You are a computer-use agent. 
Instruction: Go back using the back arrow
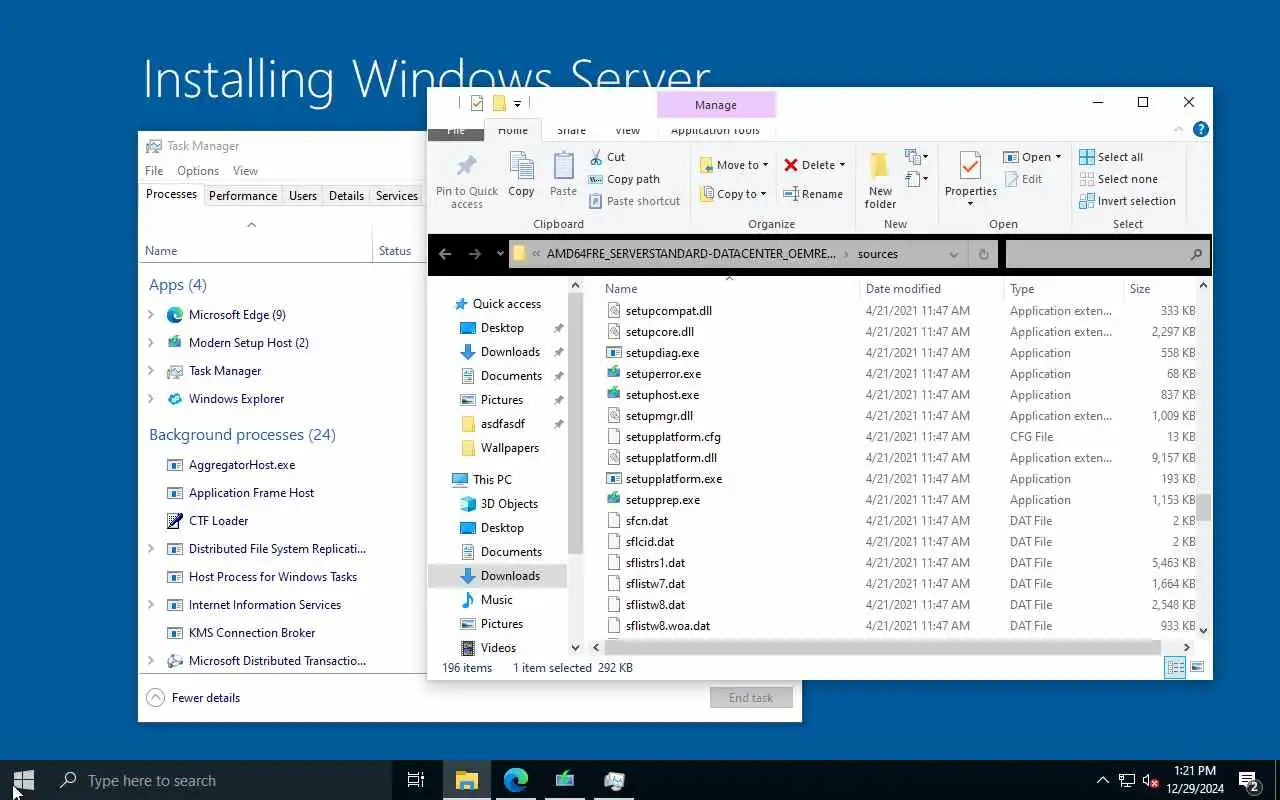point(445,254)
